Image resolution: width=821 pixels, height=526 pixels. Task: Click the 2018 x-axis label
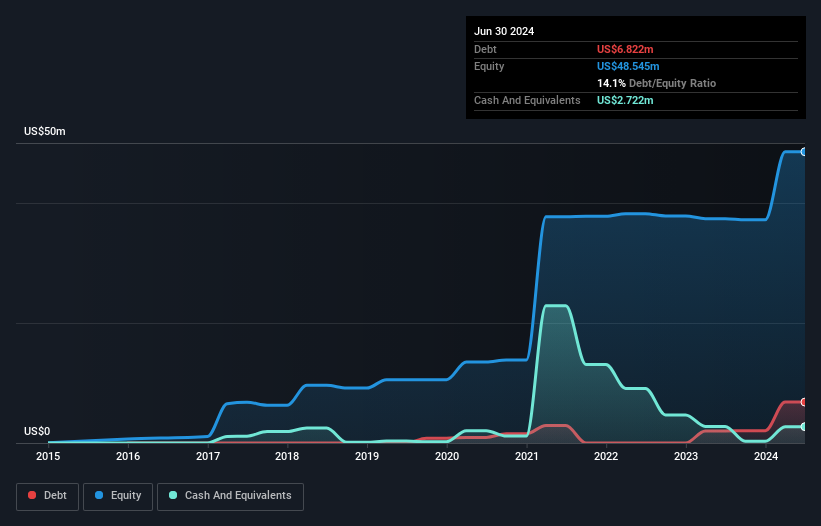point(287,456)
